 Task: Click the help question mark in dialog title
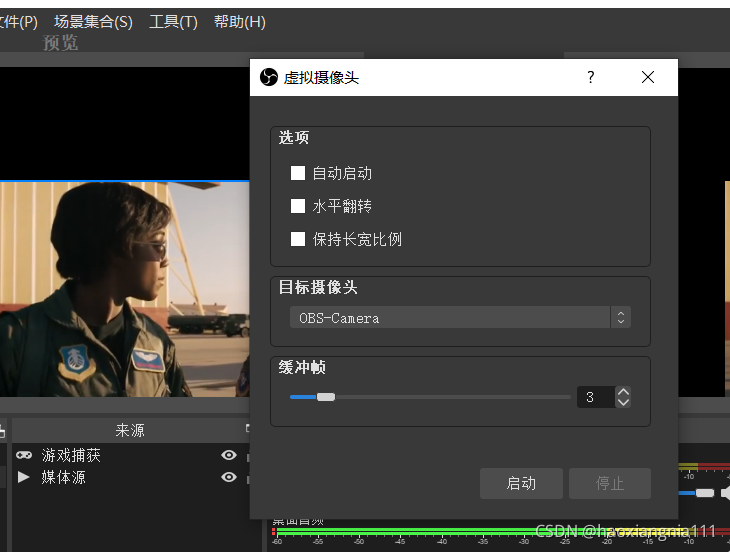590,77
